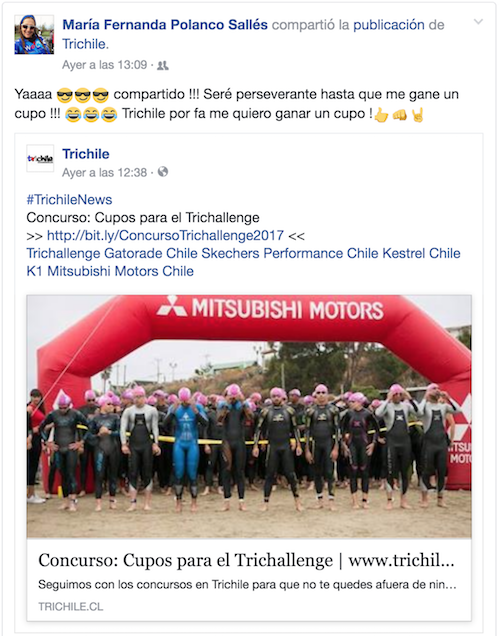This screenshot has height=636, width=500.
Task: Click the friends audience icon by 13:09
Action: click(163, 65)
